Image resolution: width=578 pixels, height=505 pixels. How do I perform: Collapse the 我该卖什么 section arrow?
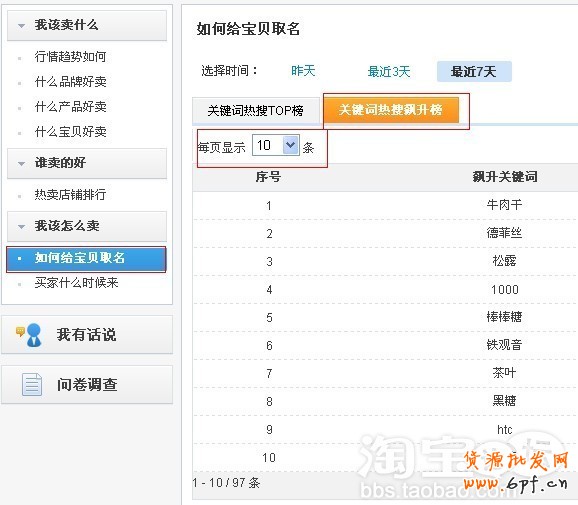[21, 26]
